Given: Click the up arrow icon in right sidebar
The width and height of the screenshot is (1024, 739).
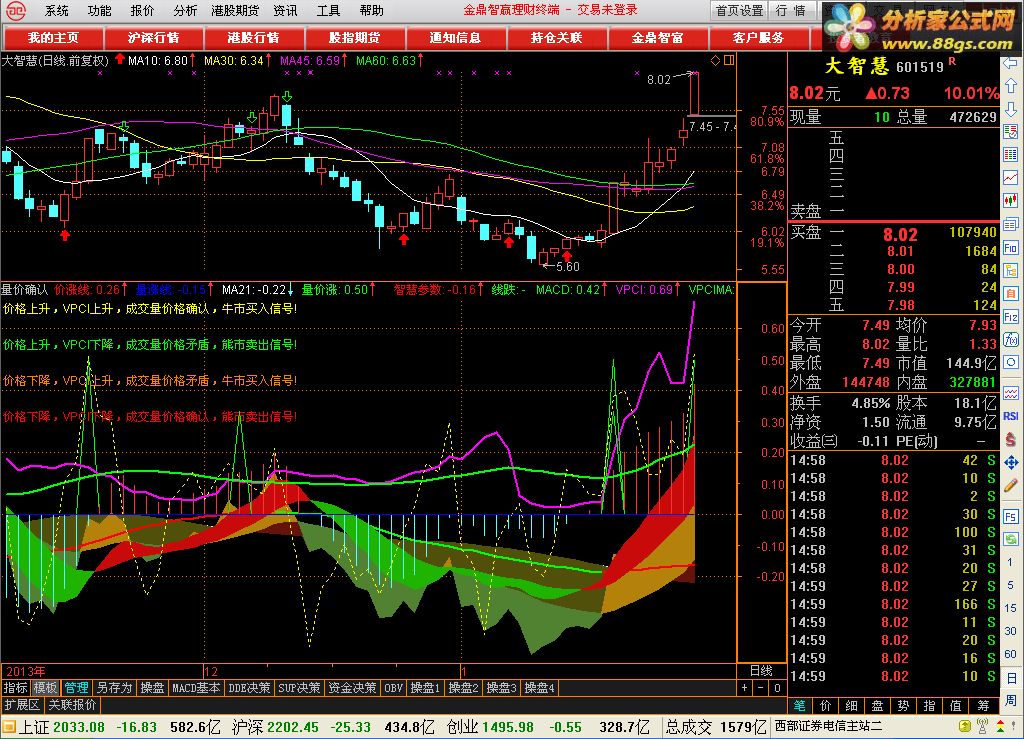Looking at the screenshot, I should (1010, 86).
